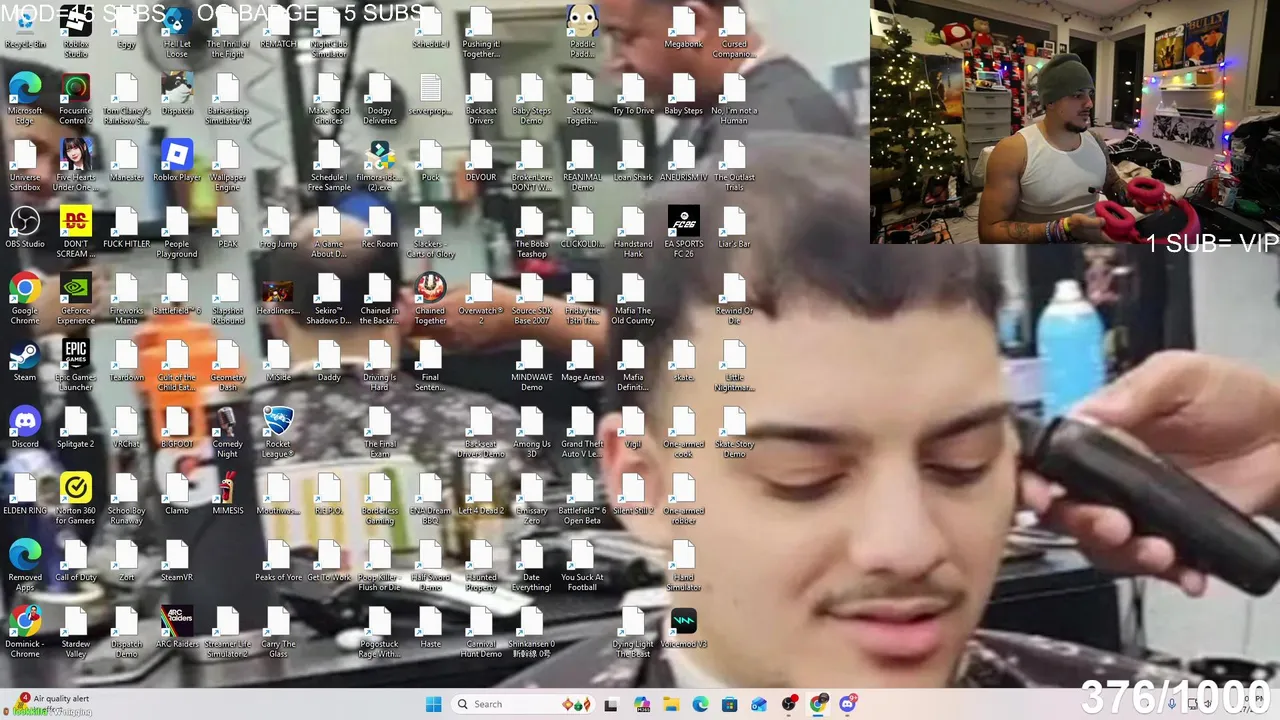Select the Mafia The Old Country shortcut
1280x720 pixels.
[633, 298]
